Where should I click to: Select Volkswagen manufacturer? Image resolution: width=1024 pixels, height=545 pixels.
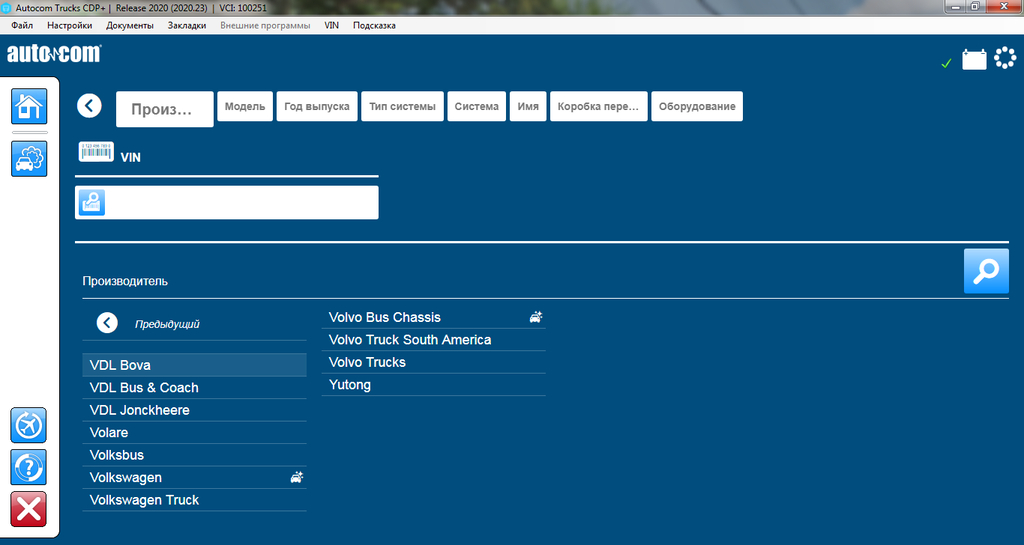[195, 478]
